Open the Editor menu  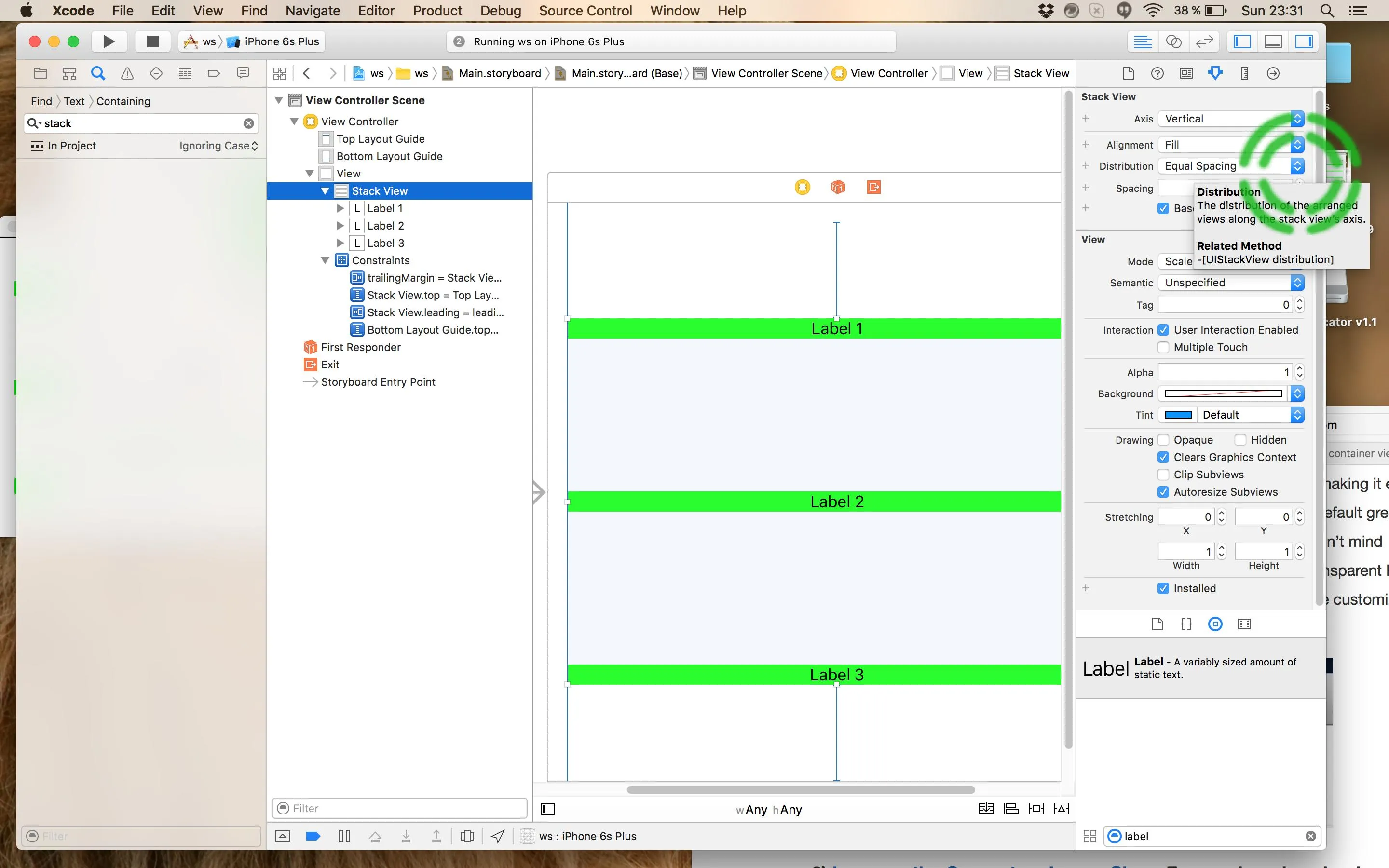(x=376, y=10)
